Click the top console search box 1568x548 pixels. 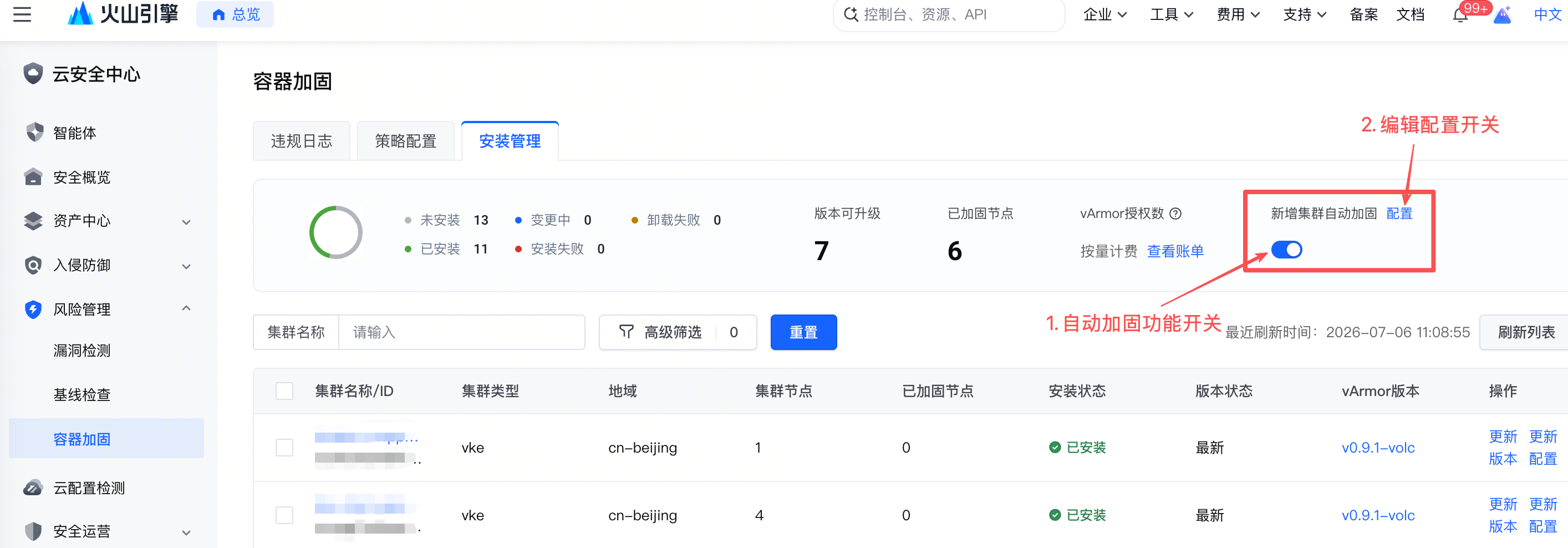point(949,14)
